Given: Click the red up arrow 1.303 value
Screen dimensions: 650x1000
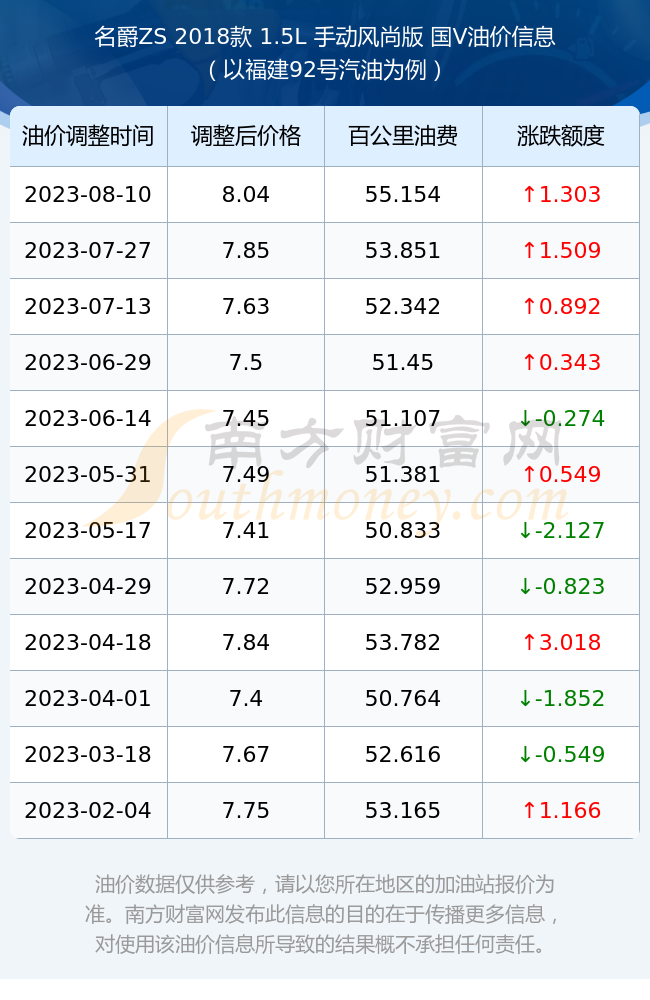Looking at the screenshot, I should coord(561,195).
